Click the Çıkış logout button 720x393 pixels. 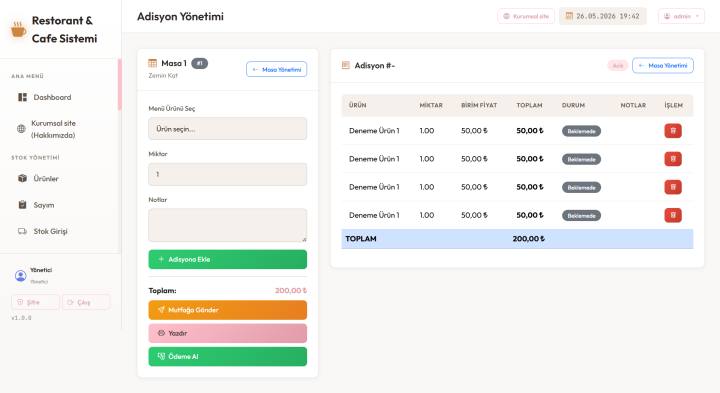pyautogui.click(x=86, y=302)
